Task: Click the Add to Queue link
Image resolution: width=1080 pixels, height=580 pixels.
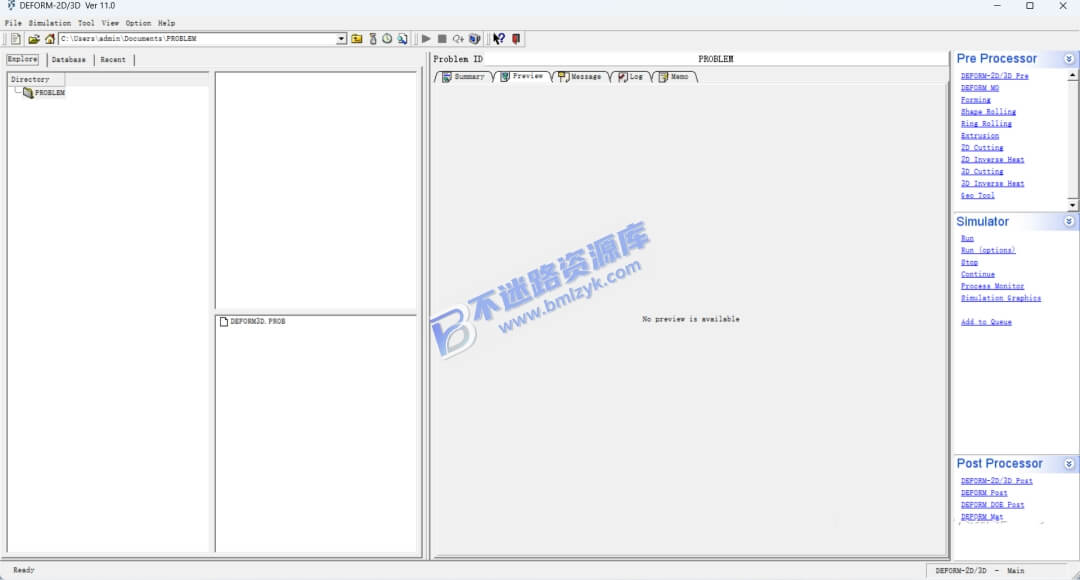Action: (986, 322)
